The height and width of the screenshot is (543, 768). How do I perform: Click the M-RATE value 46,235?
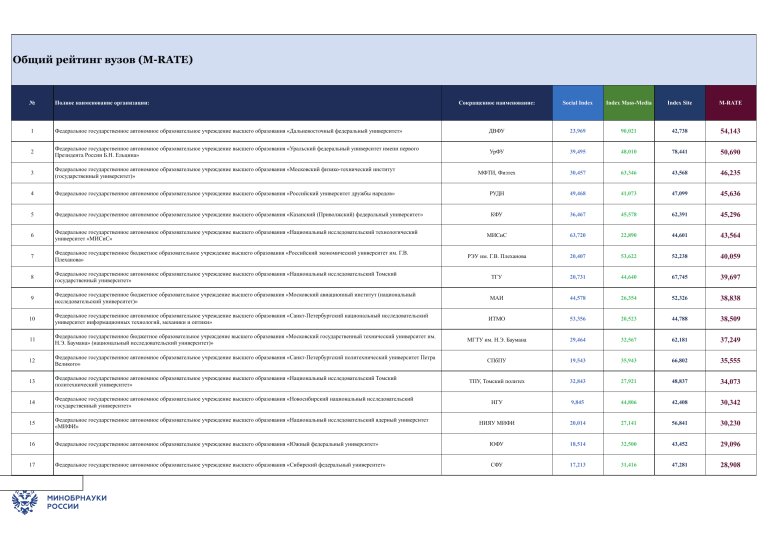tap(730, 173)
